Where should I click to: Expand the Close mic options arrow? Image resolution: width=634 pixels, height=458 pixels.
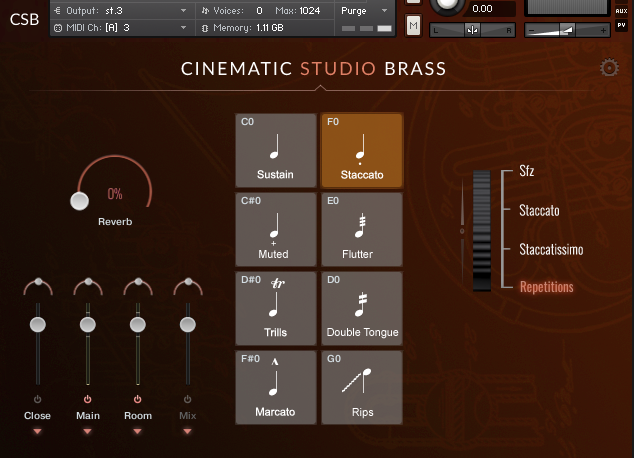coord(38,431)
